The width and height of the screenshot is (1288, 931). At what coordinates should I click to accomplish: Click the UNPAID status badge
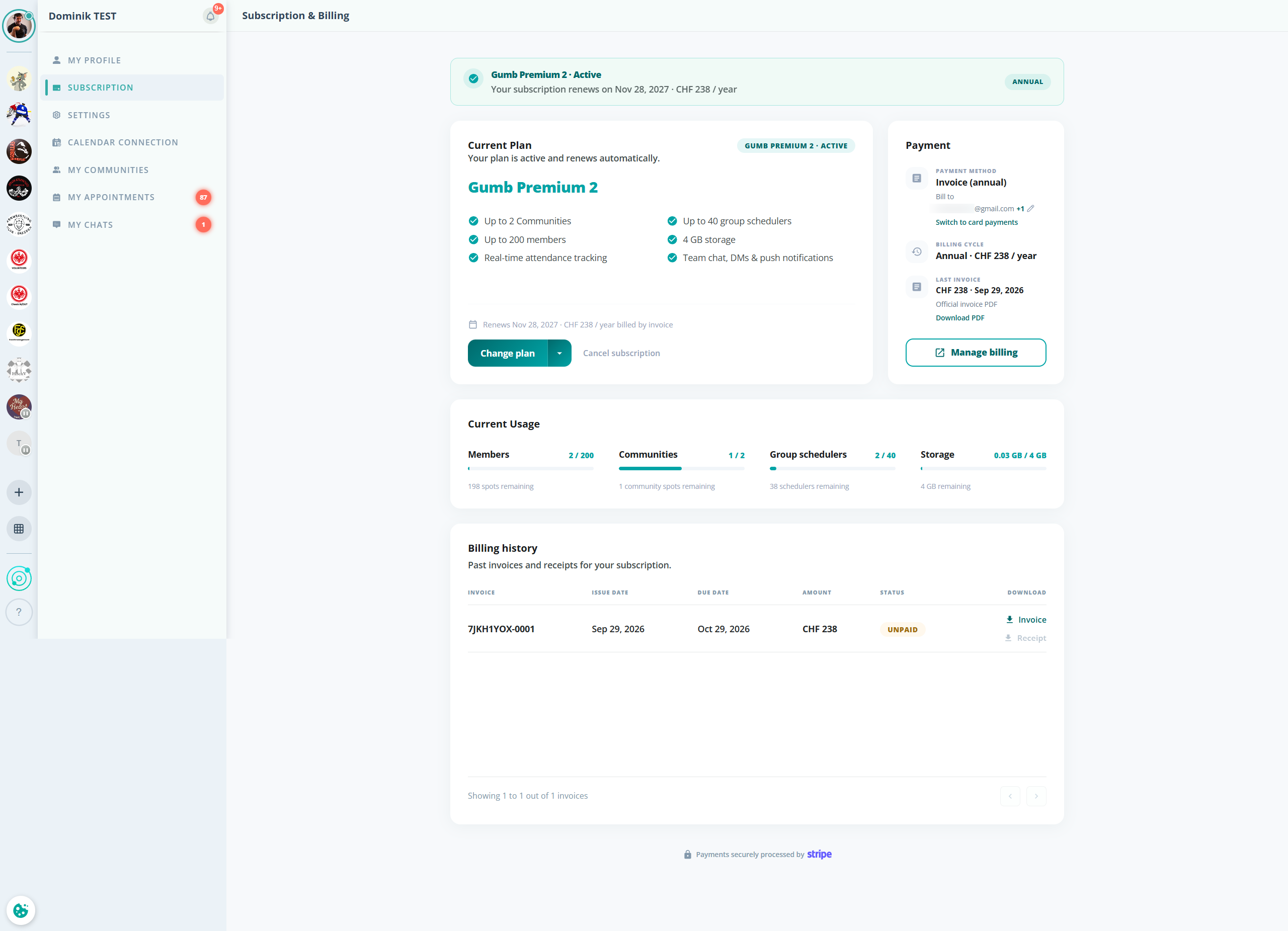[x=903, y=629]
